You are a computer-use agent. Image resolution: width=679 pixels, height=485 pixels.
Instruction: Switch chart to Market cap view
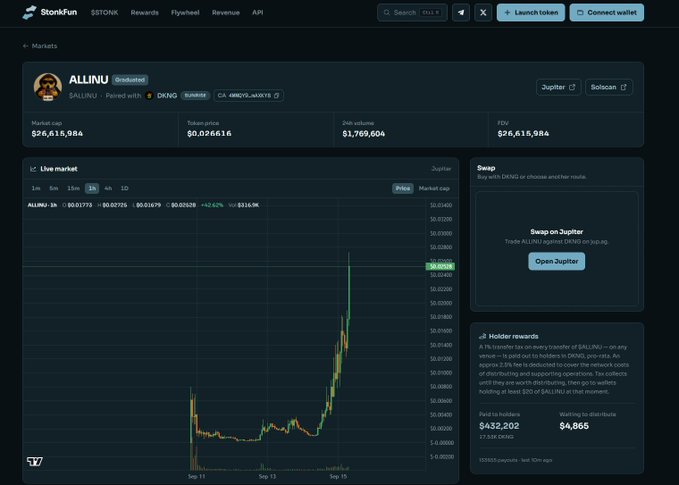point(434,188)
